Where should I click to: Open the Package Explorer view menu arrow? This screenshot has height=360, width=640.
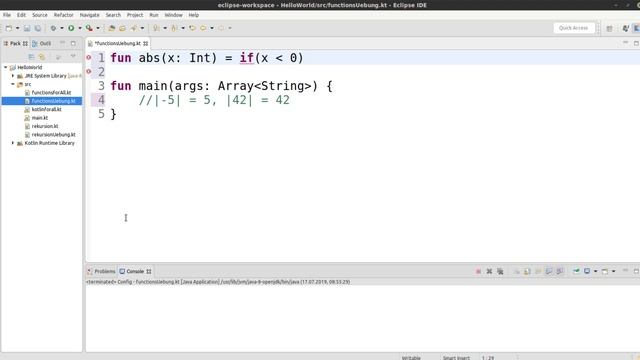(x=73, y=56)
